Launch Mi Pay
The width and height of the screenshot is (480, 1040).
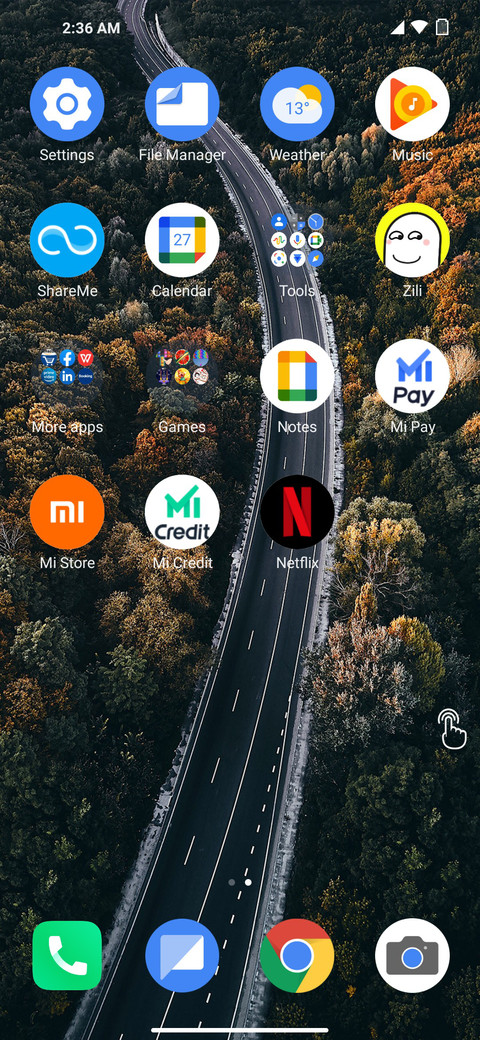pyautogui.click(x=412, y=376)
